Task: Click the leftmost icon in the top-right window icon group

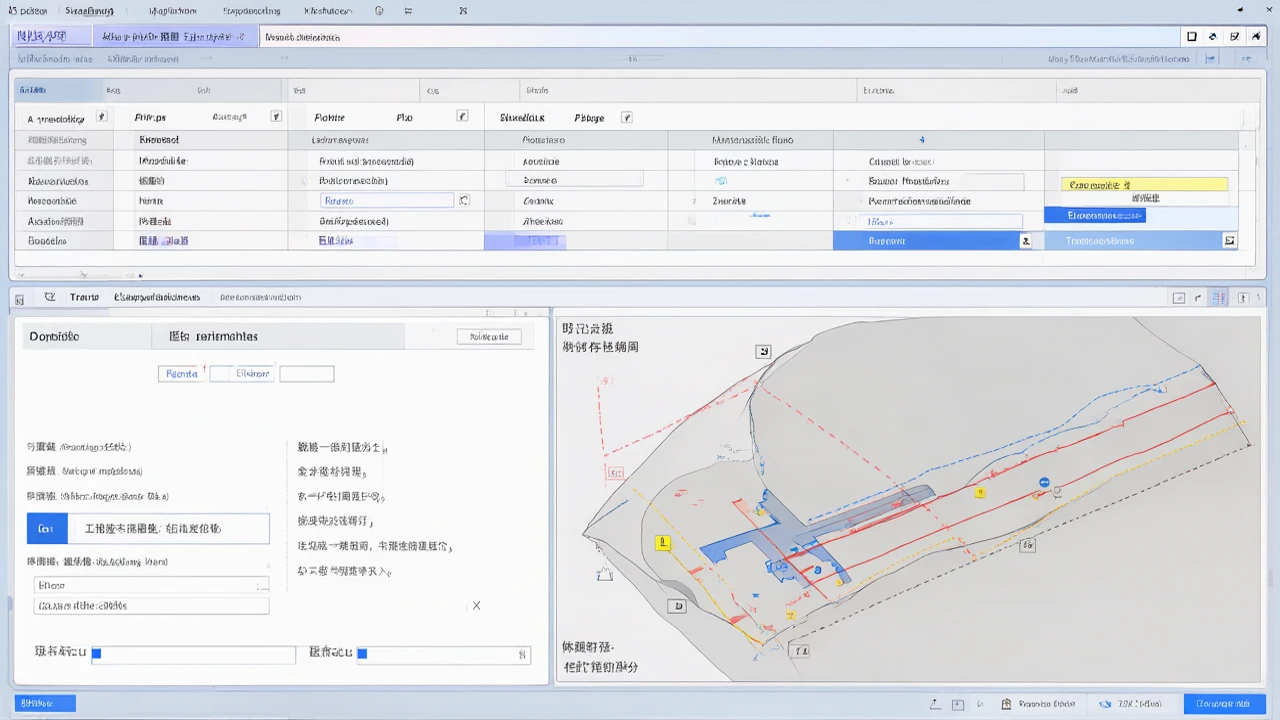Action: [x=1192, y=36]
